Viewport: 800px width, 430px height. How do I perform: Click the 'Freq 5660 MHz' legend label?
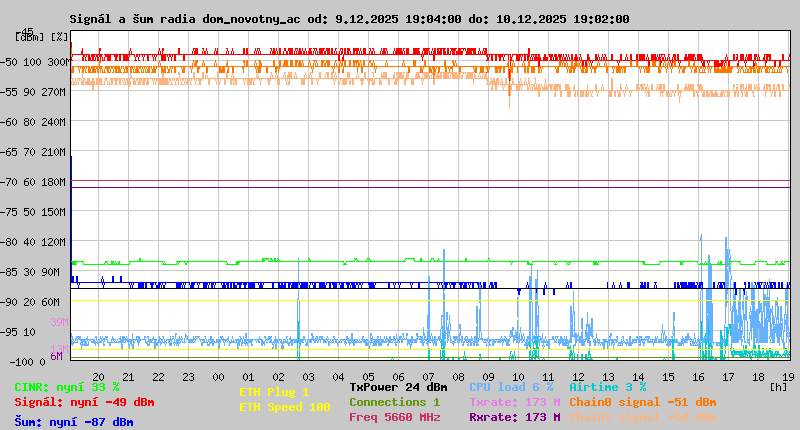[x=394, y=417]
